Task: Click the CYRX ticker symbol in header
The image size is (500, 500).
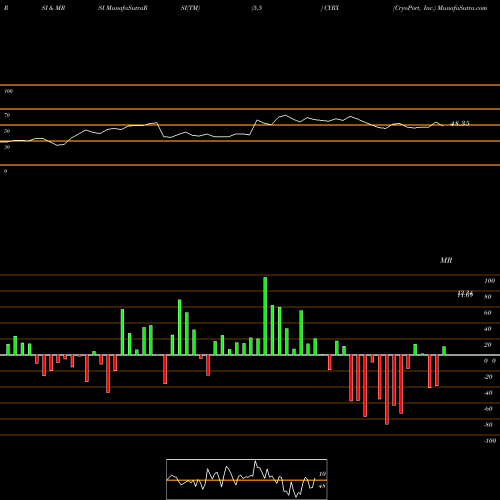Action: pyautogui.click(x=332, y=8)
